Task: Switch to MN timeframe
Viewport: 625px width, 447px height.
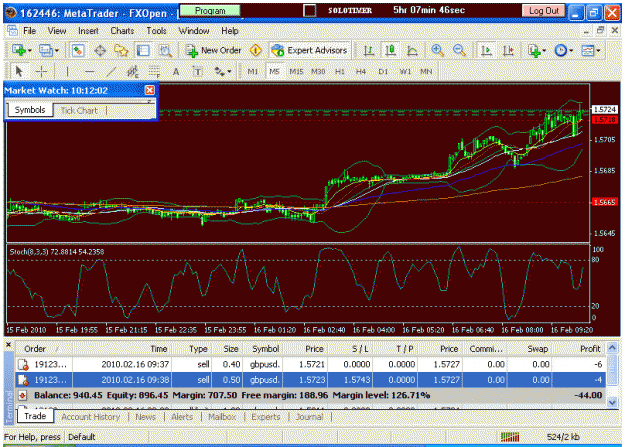Action: (x=426, y=72)
